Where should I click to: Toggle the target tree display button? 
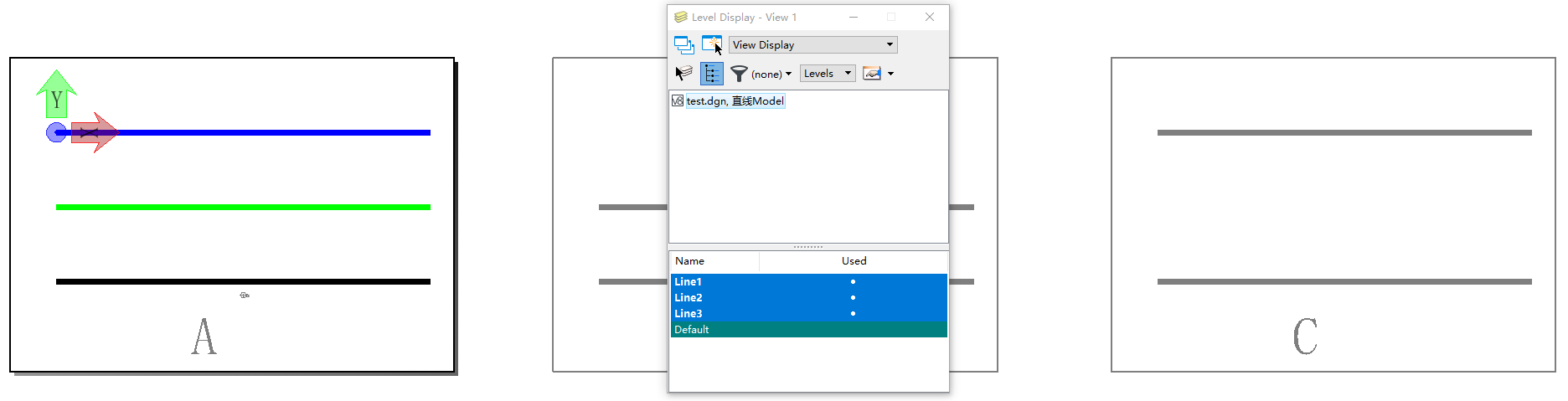711,74
